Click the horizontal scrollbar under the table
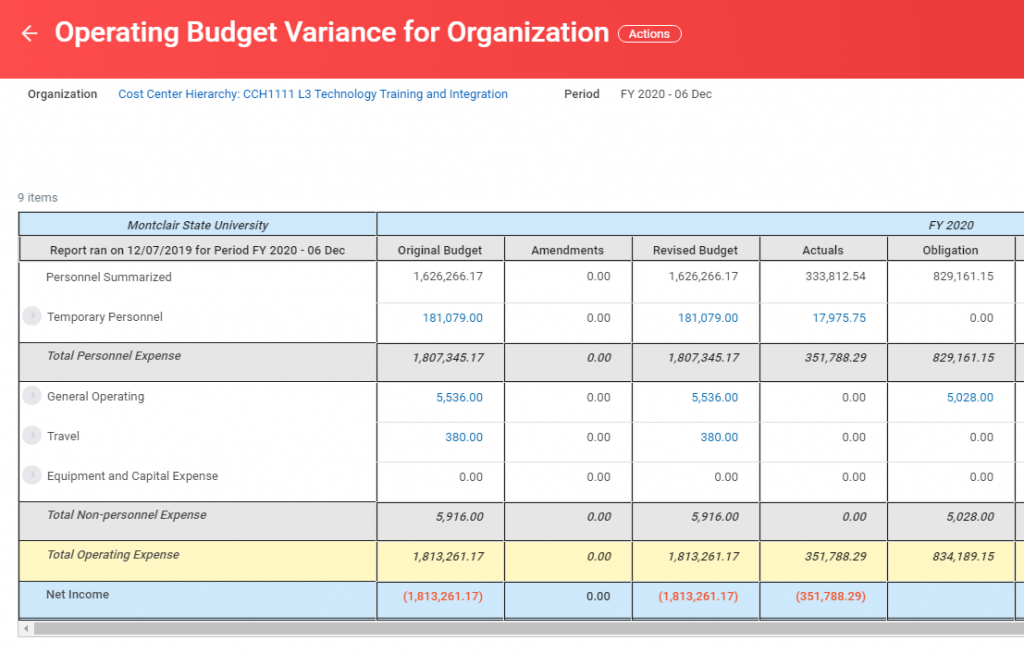The image size is (1024, 653). pyautogui.click(x=500, y=629)
